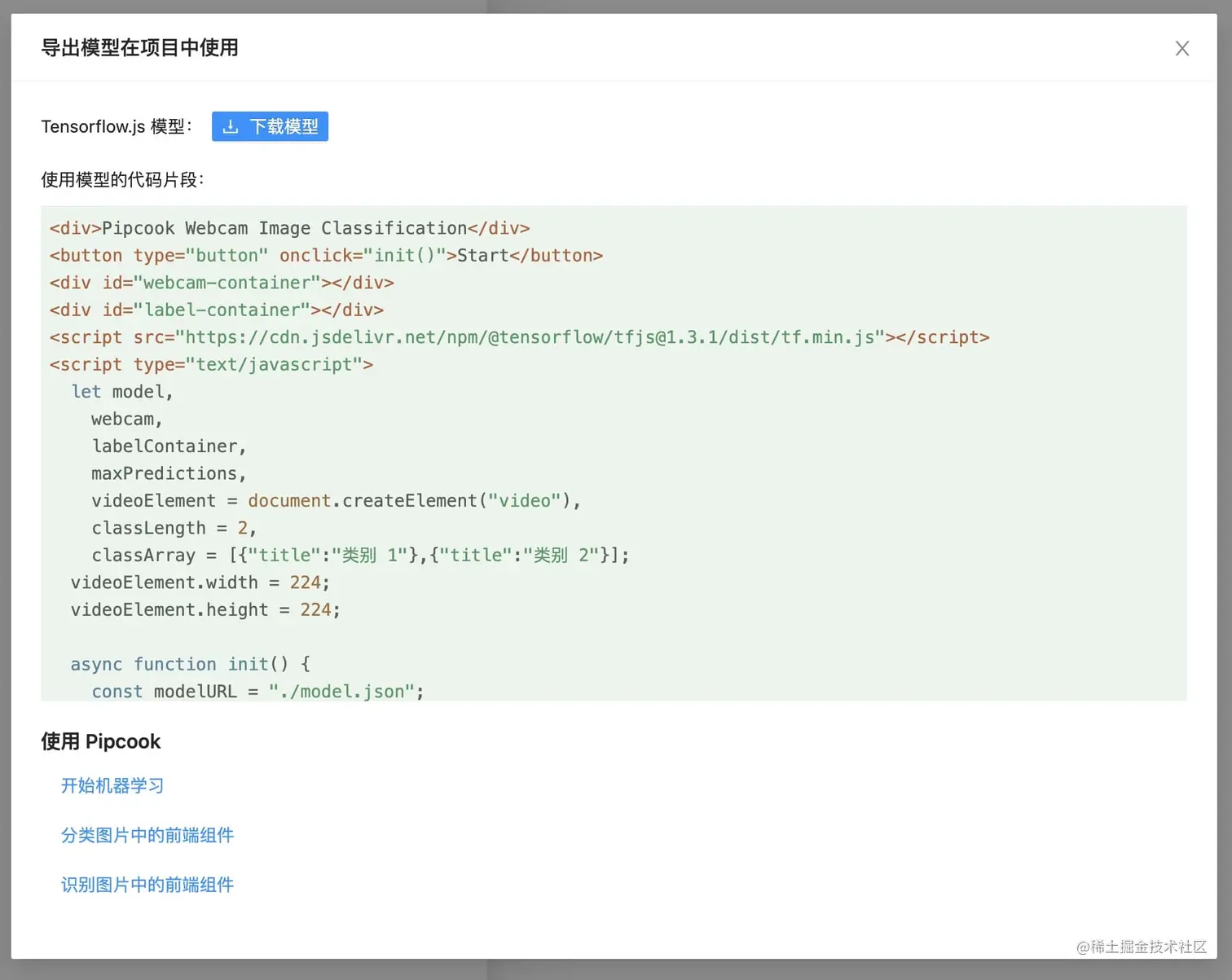Click the 'labelContainer,' code line
This screenshot has width=1232, height=980.
click(169, 446)
